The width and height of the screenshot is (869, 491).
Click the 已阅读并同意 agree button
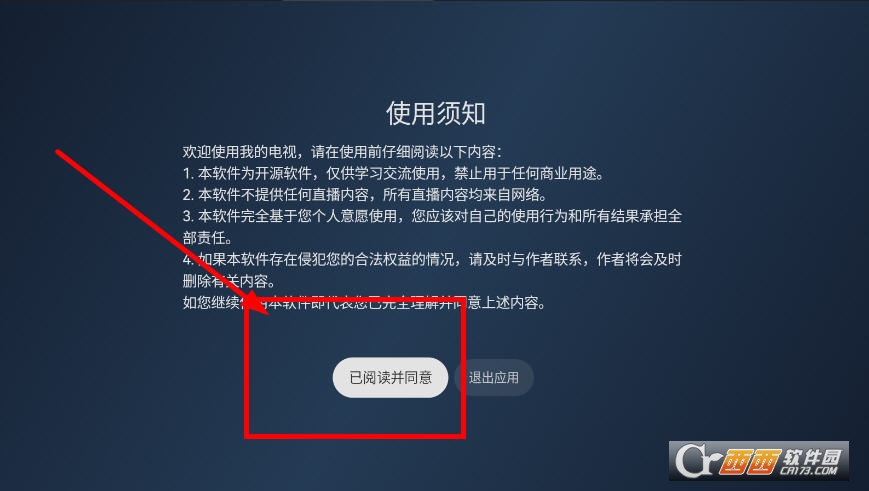click(x=390, y=377)
